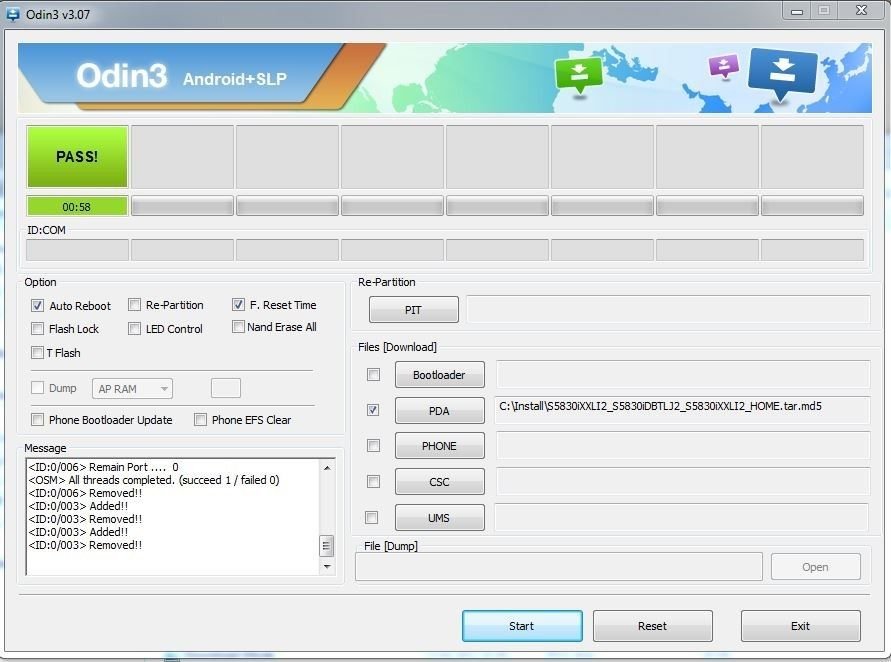
Task: Click the PHONE file button
Action: 440,446
